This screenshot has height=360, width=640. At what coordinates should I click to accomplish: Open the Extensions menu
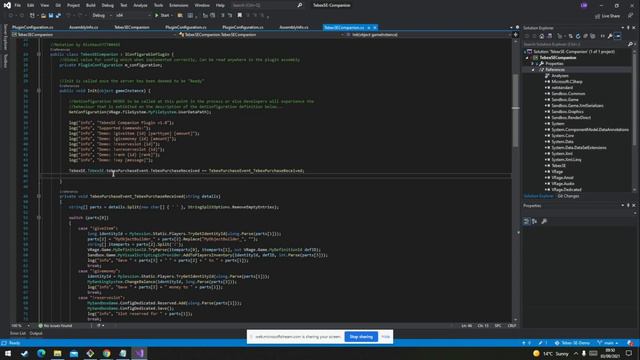point(178,5)
